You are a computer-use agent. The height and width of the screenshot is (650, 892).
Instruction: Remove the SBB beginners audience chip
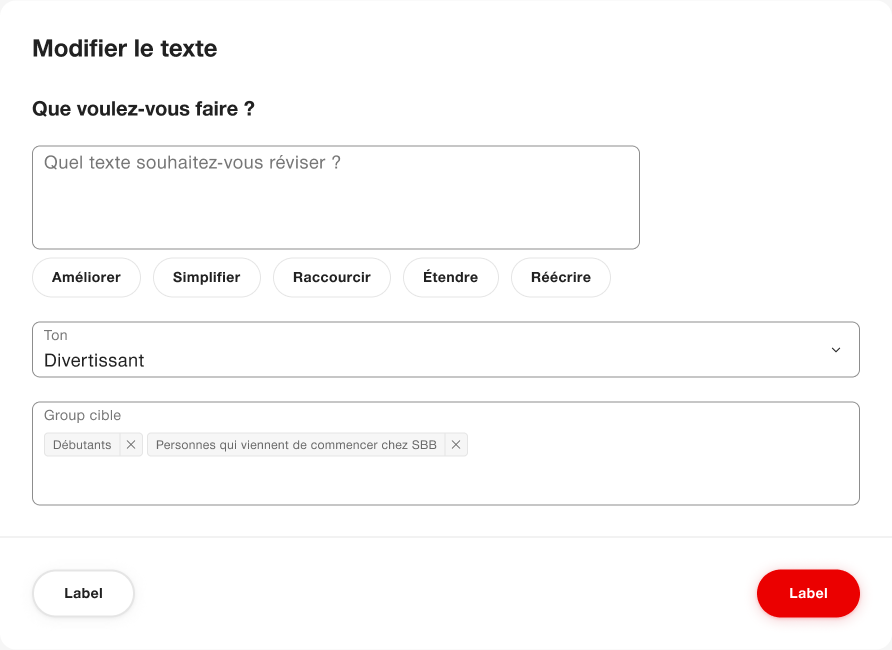[455, 444]
